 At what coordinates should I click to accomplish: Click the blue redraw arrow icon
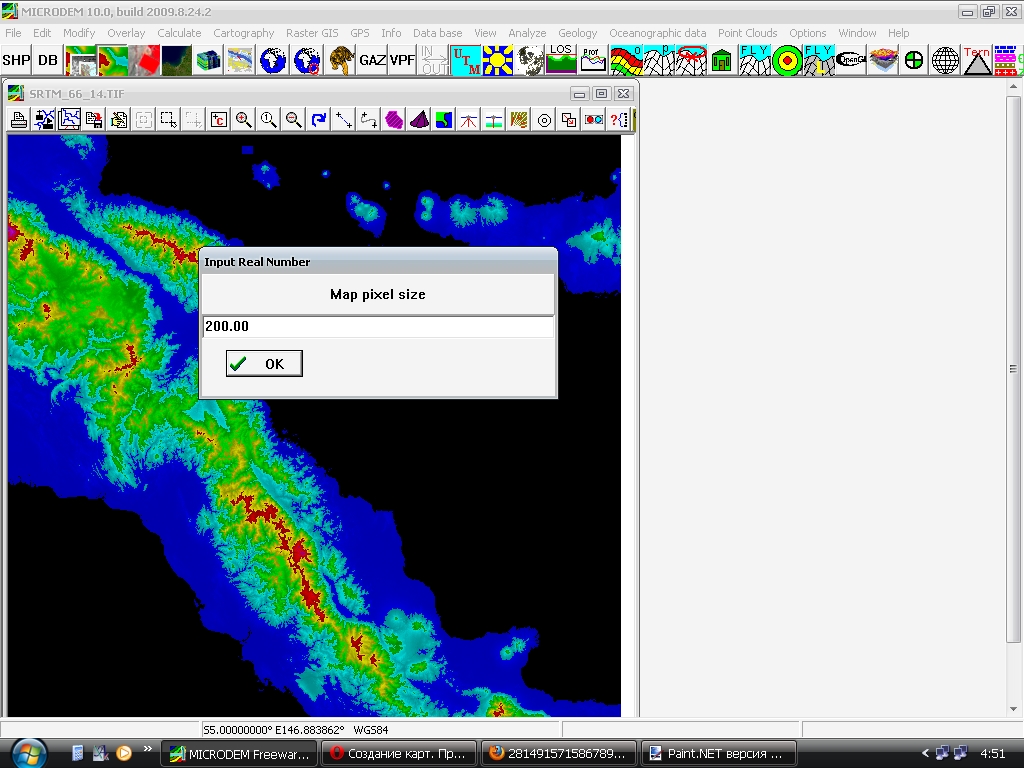coord(319,120)
